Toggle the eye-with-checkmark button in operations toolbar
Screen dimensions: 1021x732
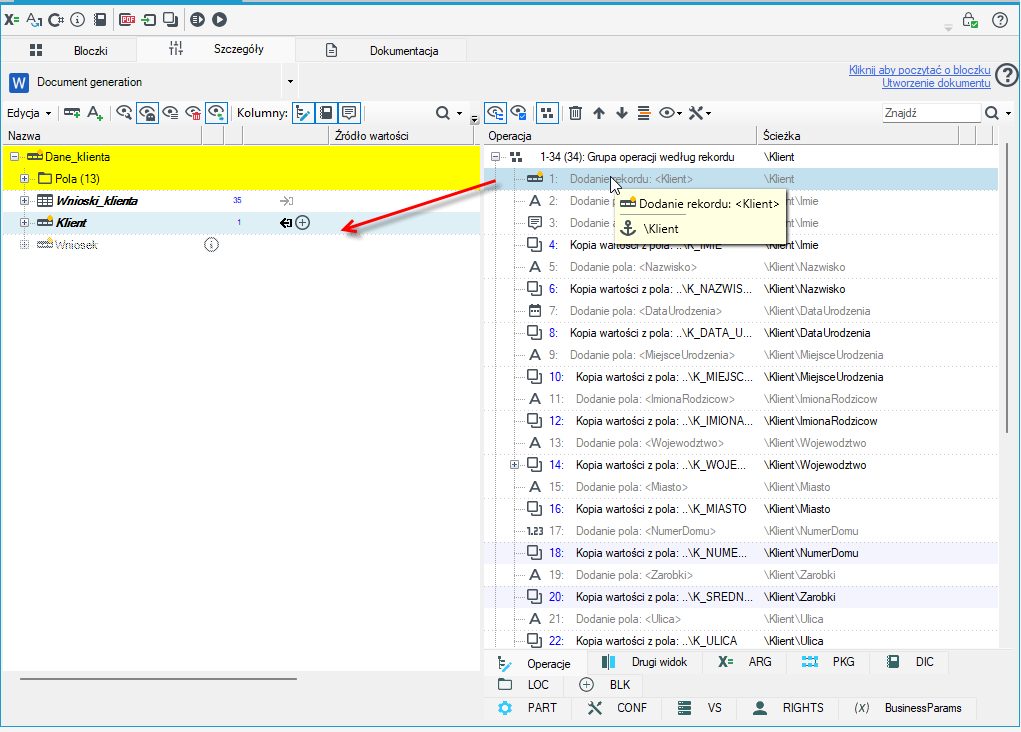tap(518, 113)
